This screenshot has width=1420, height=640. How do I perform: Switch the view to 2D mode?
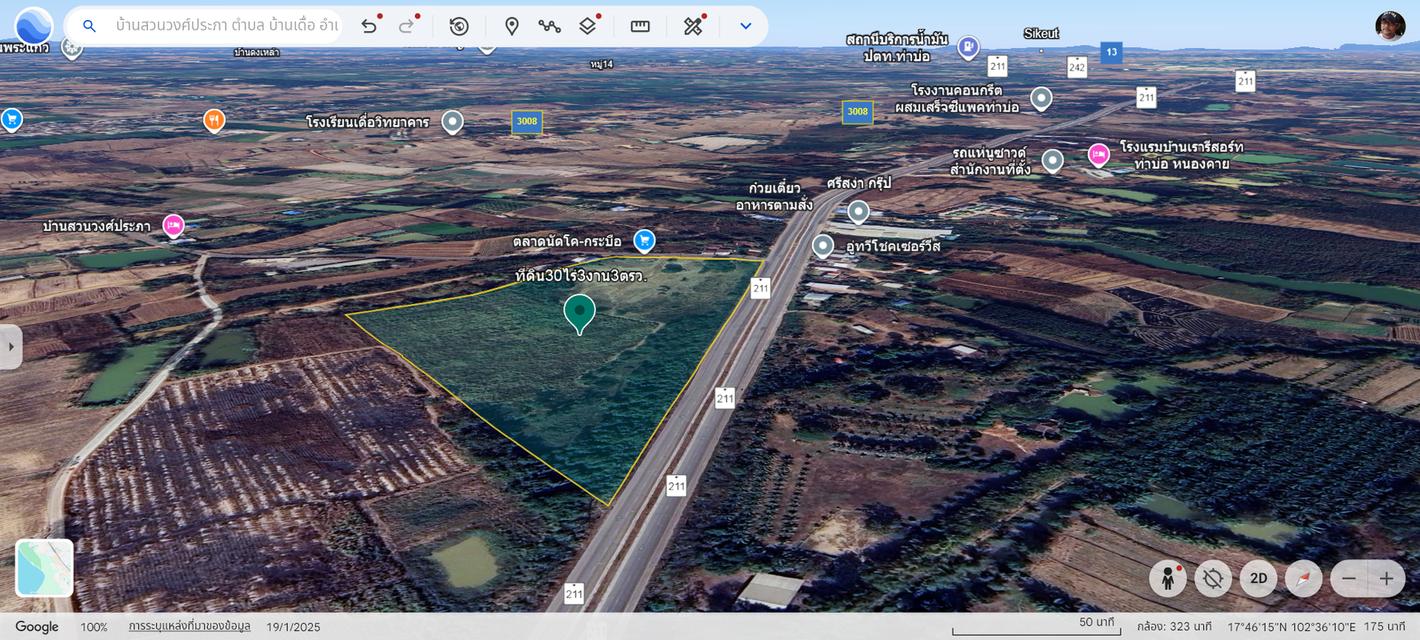click(1258, 578)
